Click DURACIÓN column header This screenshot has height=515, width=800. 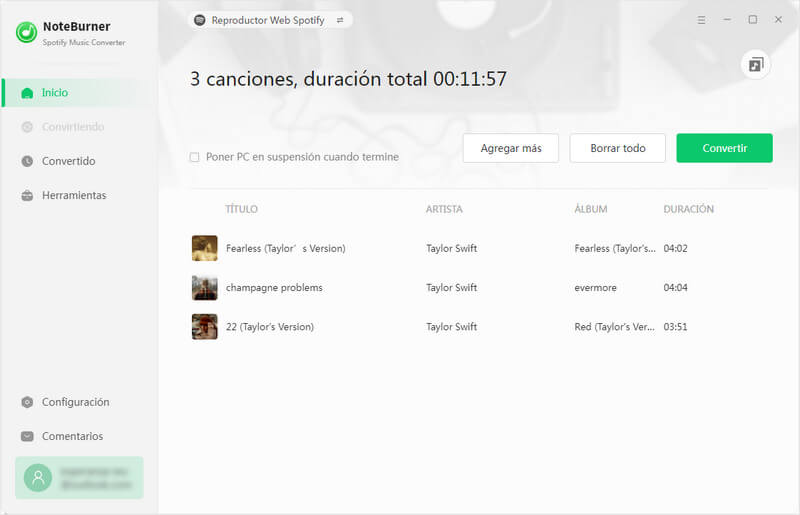pyautogui.click(x=688, y=209)
